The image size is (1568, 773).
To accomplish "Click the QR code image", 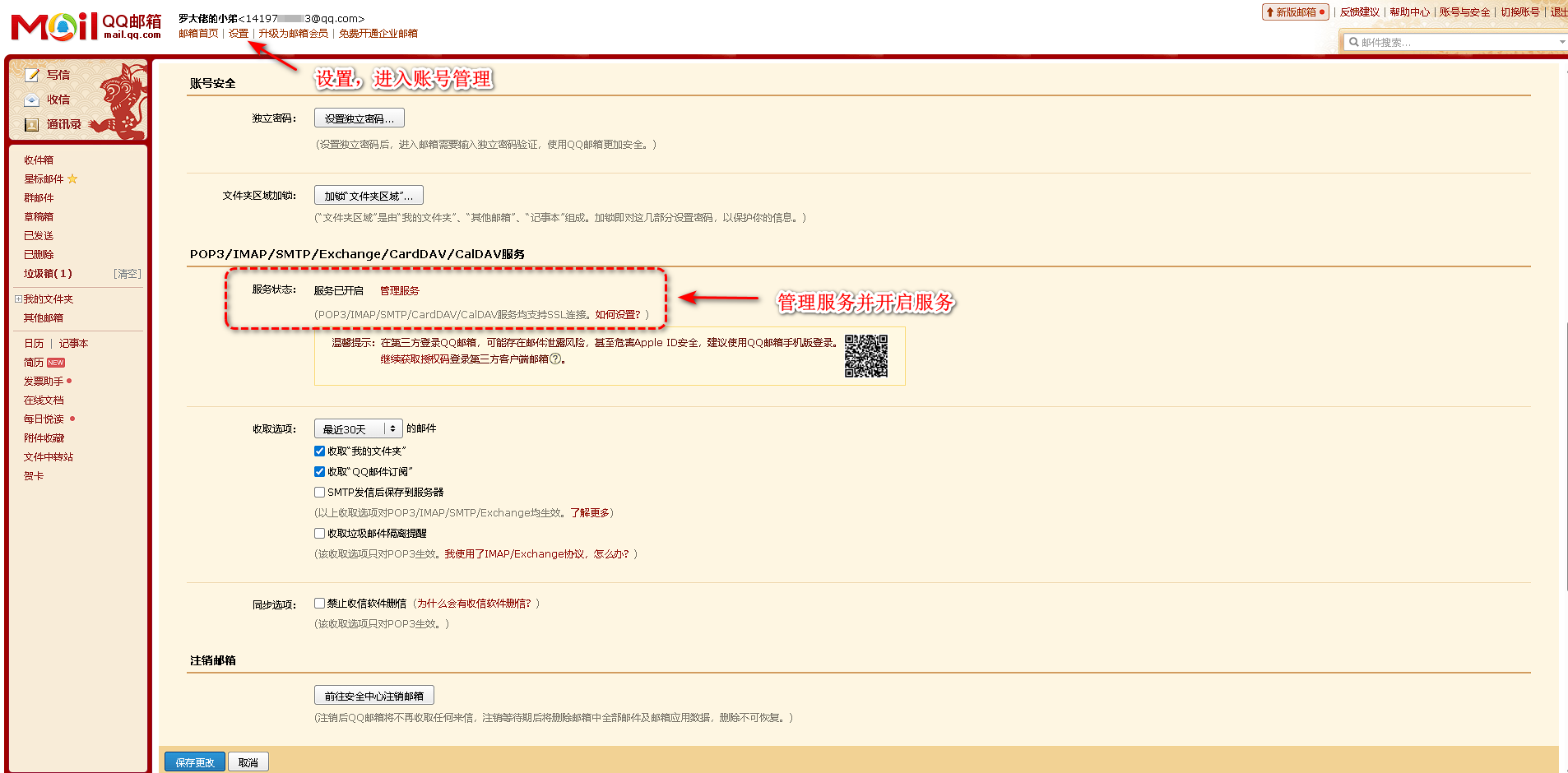I will tap(865, 356).
